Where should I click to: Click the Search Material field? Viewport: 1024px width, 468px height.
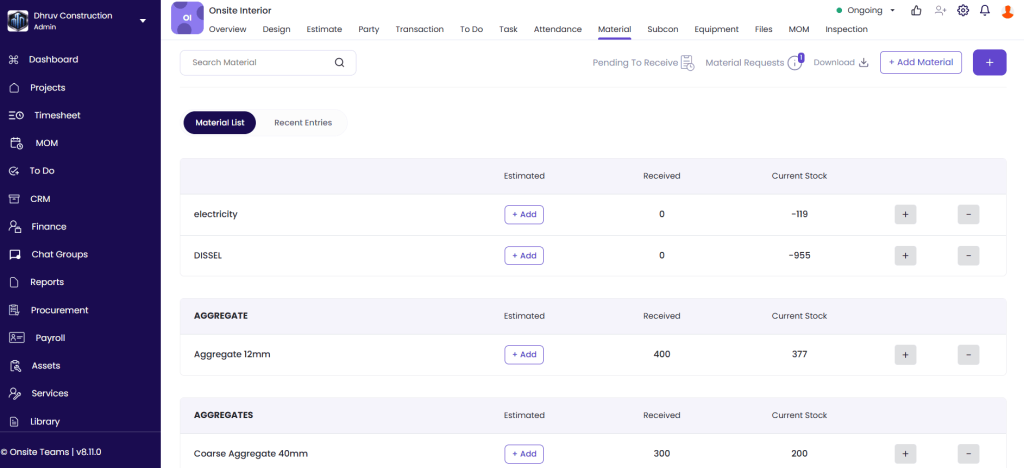(x=258, y=63)
